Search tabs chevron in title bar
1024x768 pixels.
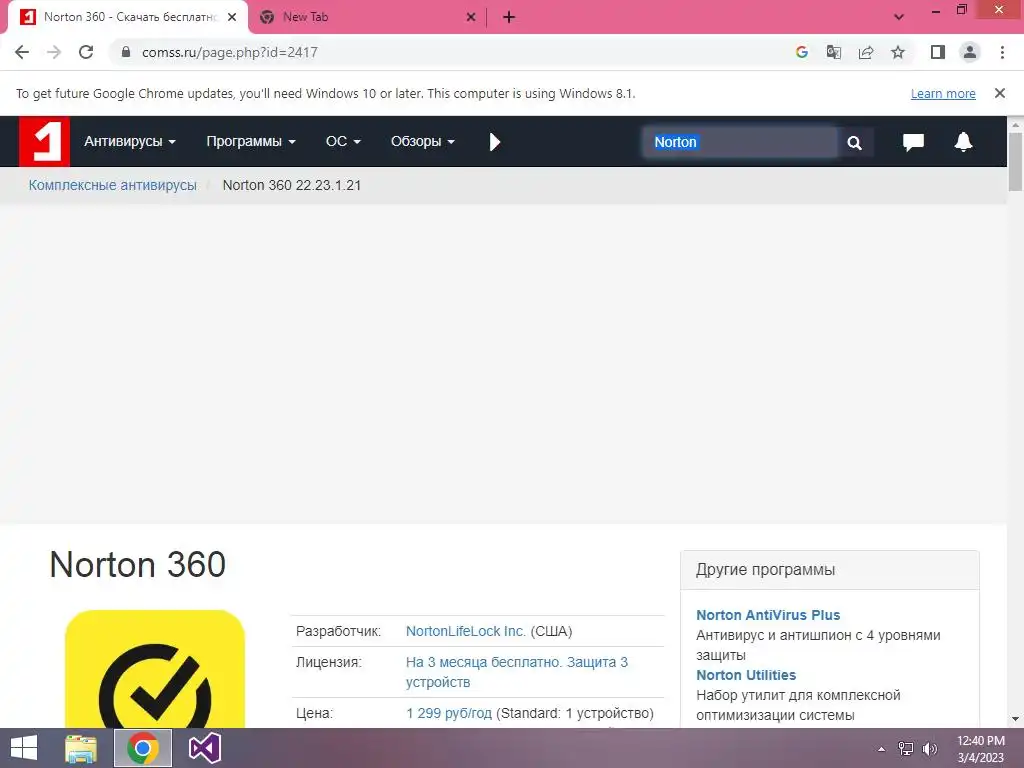click(899, 17)
